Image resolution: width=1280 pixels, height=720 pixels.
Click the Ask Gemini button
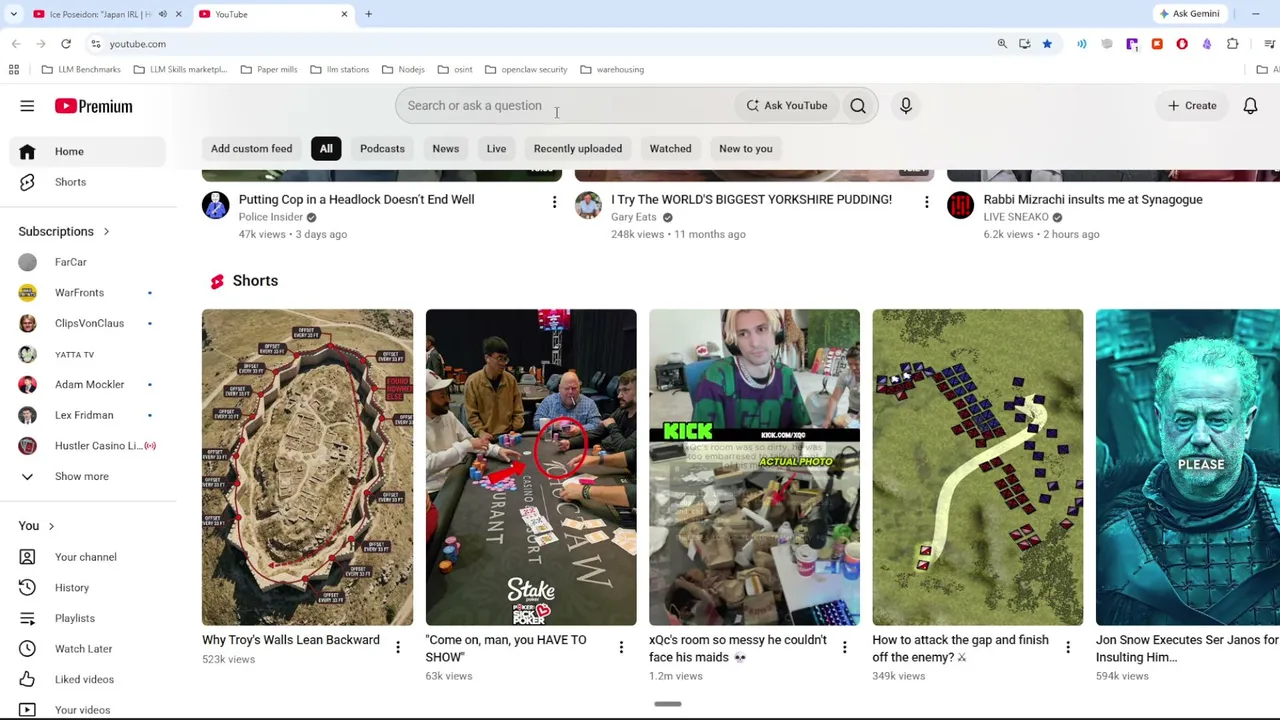(1188, 14)
